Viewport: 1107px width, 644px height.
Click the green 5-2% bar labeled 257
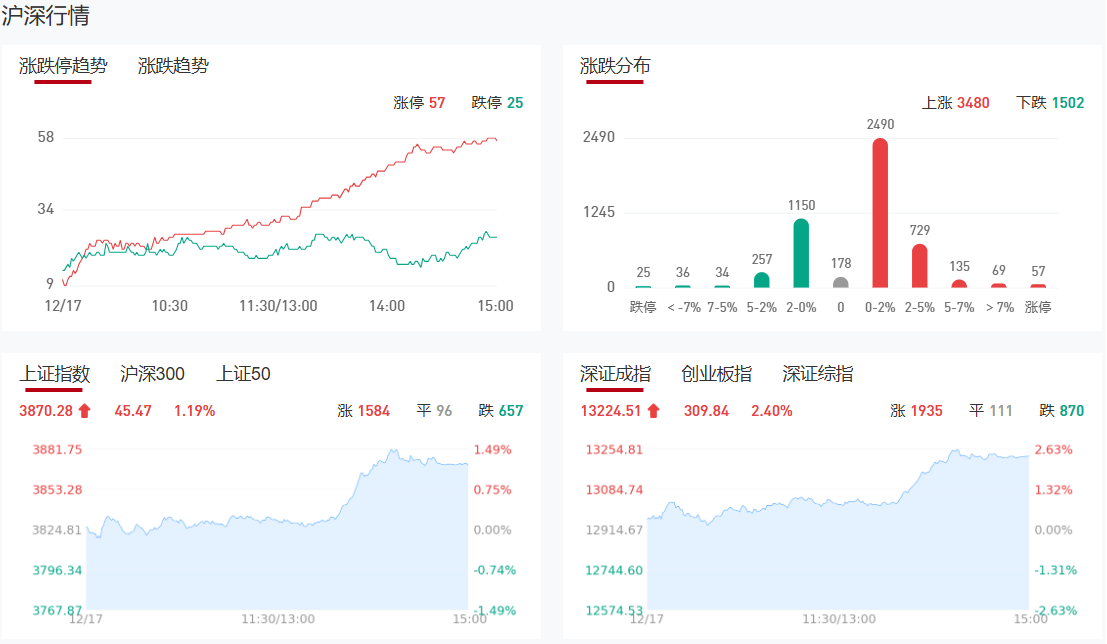(761, 280)
